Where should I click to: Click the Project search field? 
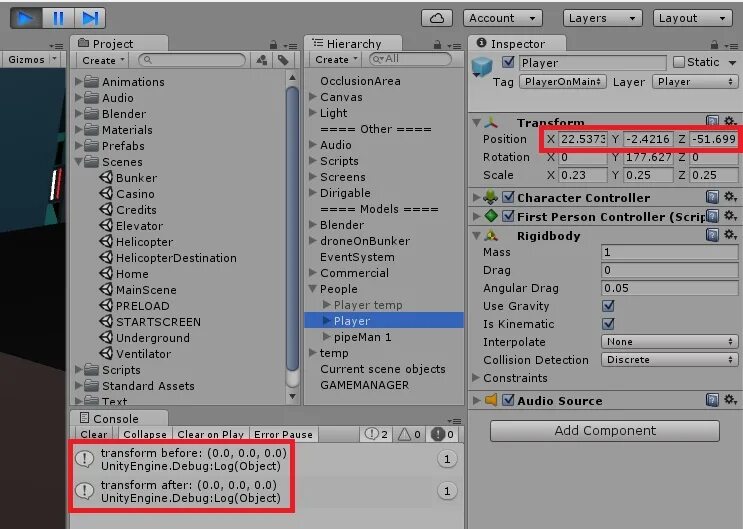(x=192, y=60)
